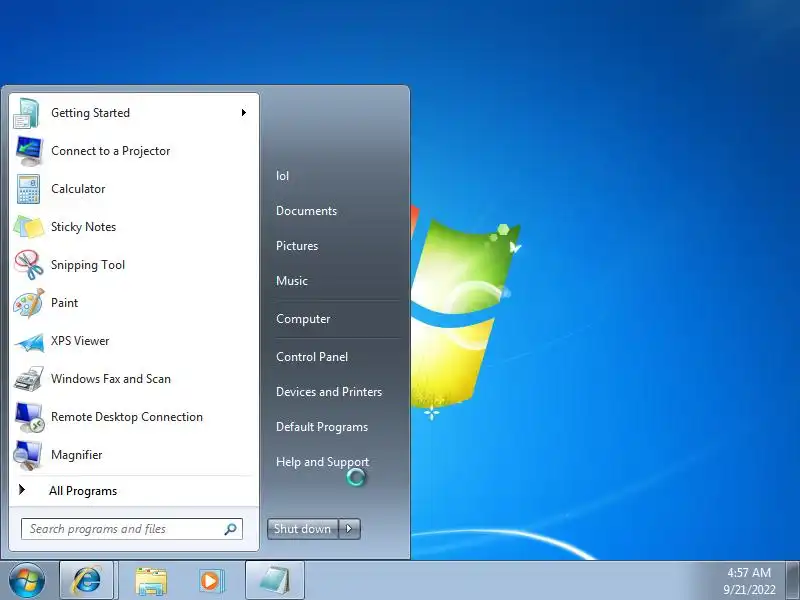Open Devices and Printers
The height and width of the screenshot is (600, 800).
[329, 392]
